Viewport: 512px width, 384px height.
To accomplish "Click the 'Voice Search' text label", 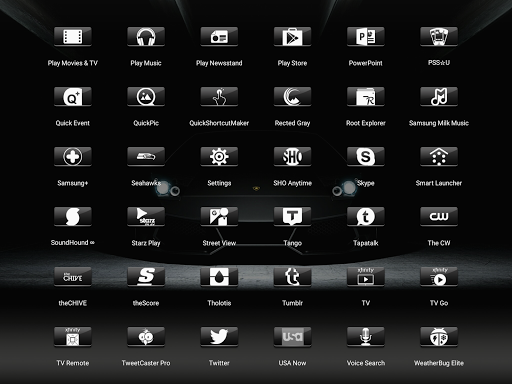I will click(366, 363).
